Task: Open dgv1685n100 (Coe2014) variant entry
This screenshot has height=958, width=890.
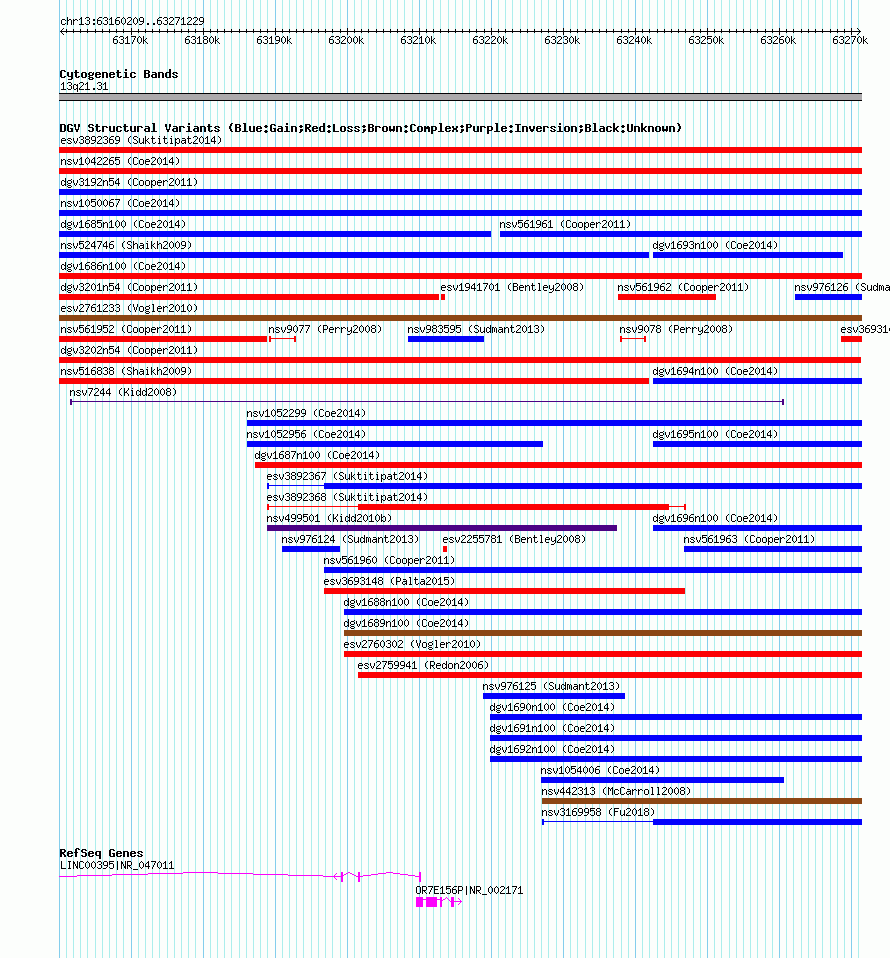Action: [123, 224]
